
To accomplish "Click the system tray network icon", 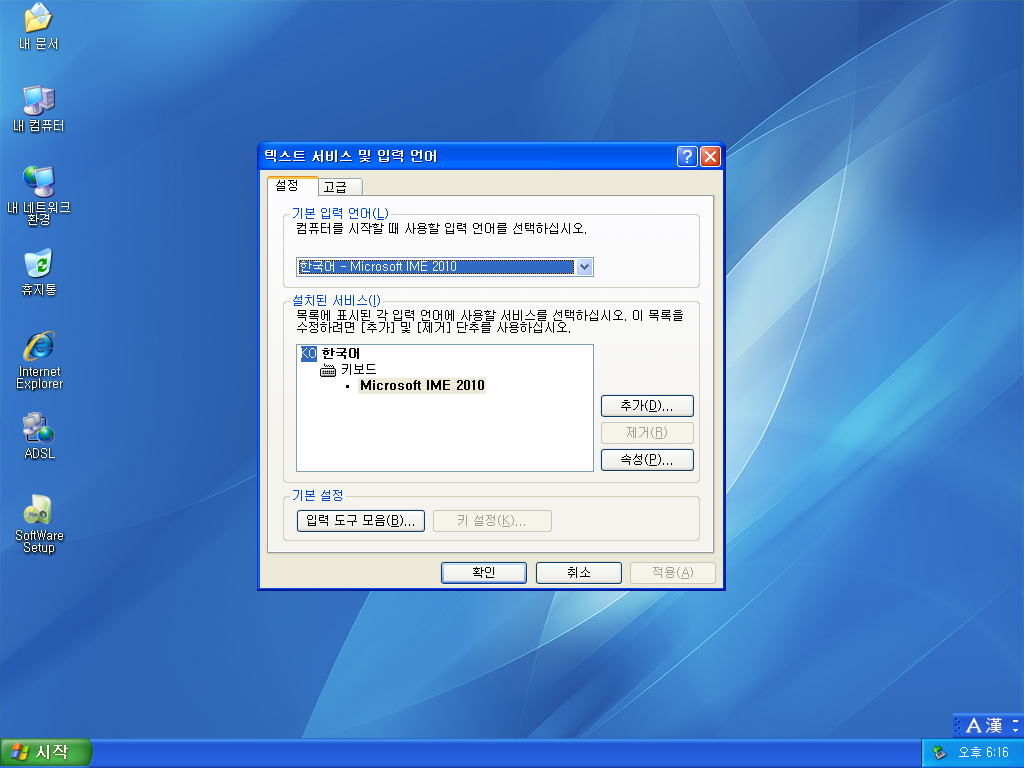I will [939, 753].
